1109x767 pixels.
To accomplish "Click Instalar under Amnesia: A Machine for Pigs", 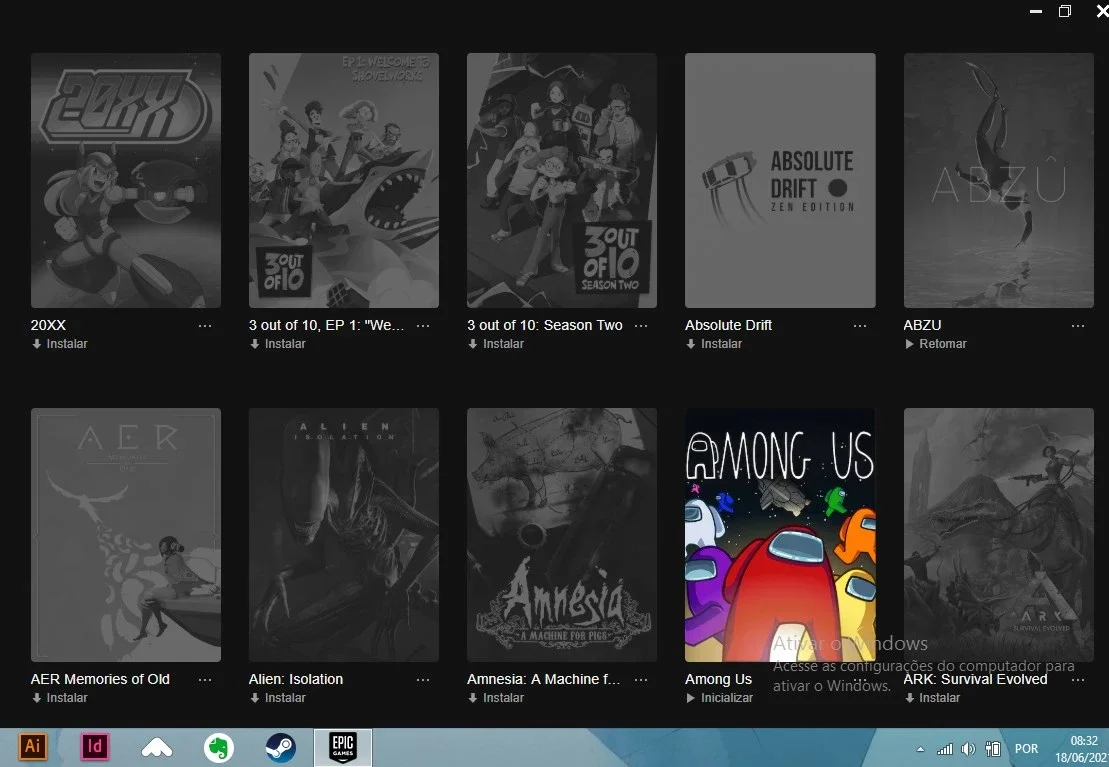I will tap(496, 698).
